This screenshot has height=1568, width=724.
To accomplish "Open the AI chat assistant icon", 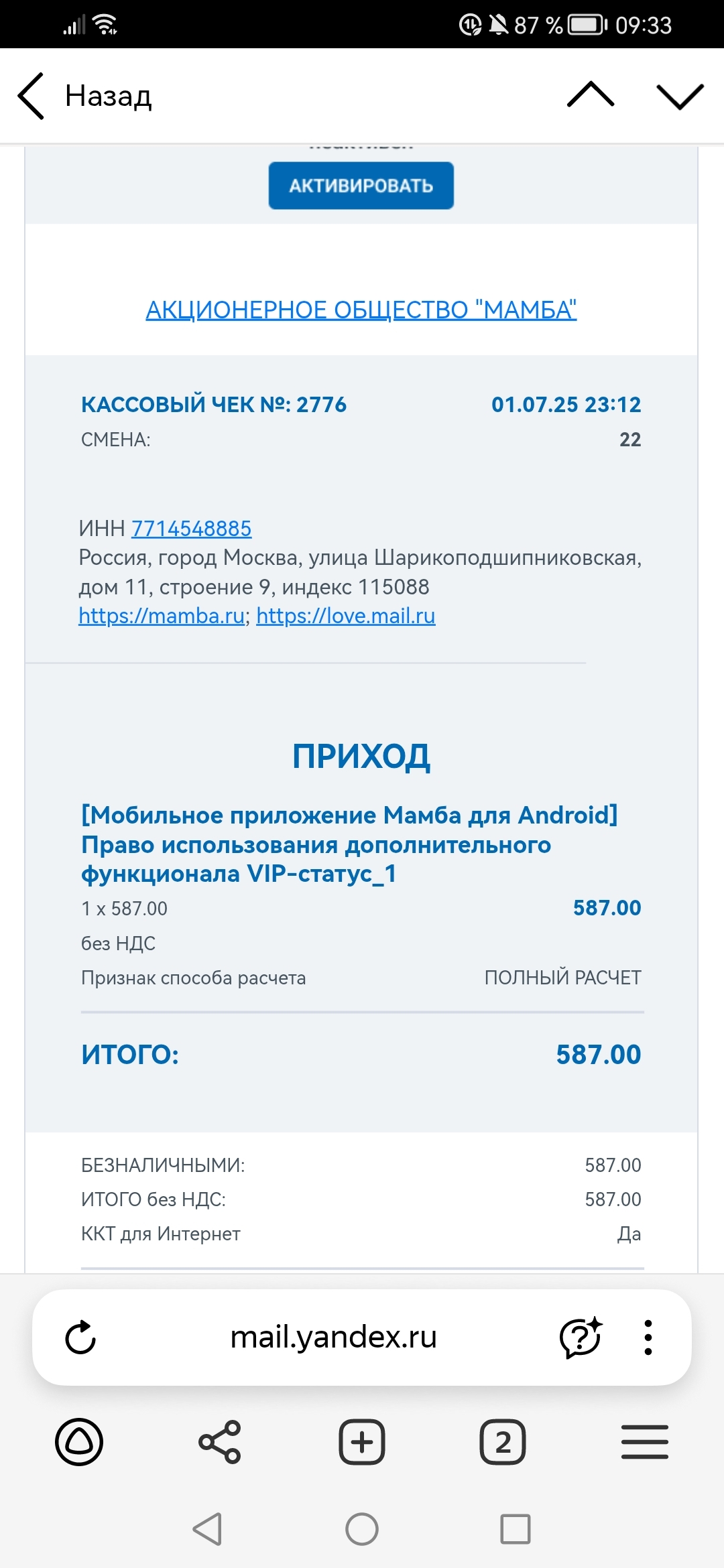I will (x=581, y=1337).
